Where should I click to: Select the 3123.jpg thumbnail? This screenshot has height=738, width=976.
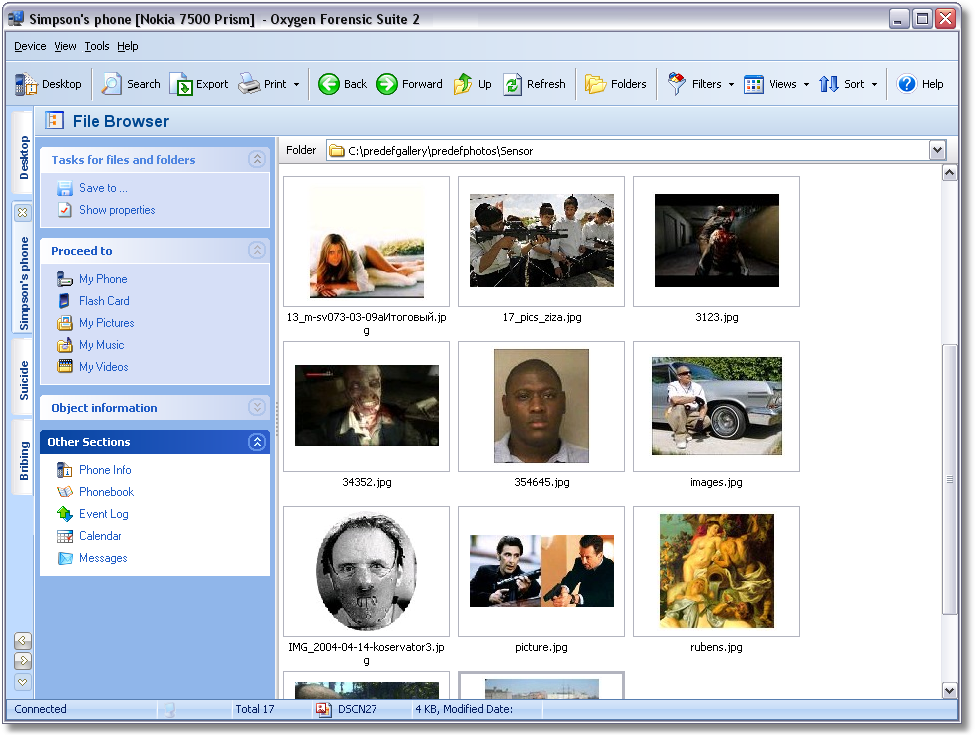[716, 241]
